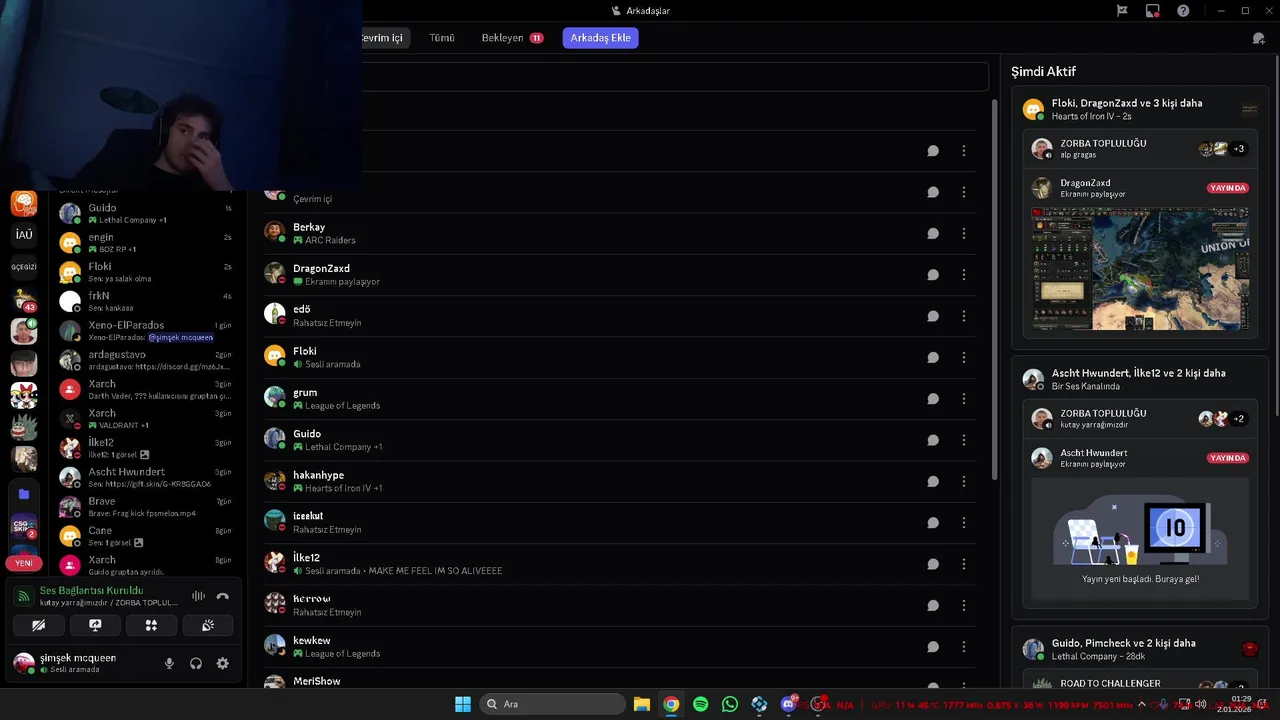Open Spotify from the taskbar
Image resolution: width=1280 pixels, height=720 pixels.
pyautogui.click(x=700, y=704)
